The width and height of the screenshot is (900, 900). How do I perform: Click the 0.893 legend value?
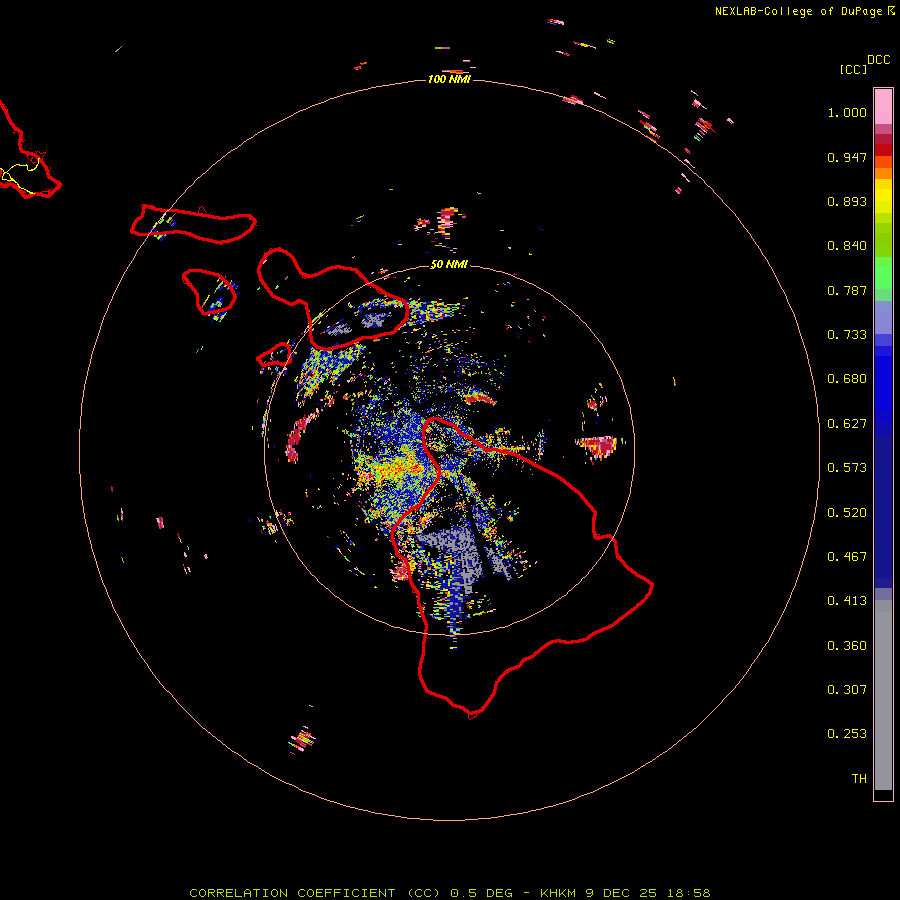pos(847,201)
